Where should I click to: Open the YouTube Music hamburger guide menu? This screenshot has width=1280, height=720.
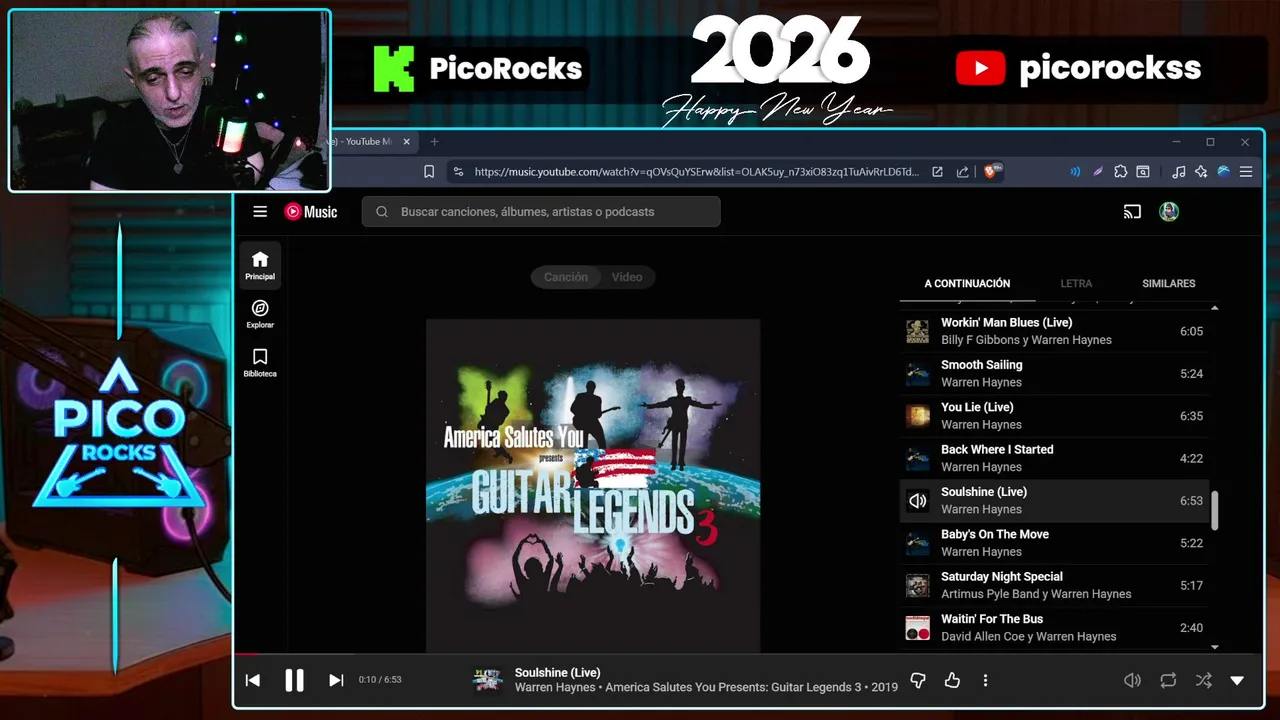pyautogui.click(x=260, y=212)
